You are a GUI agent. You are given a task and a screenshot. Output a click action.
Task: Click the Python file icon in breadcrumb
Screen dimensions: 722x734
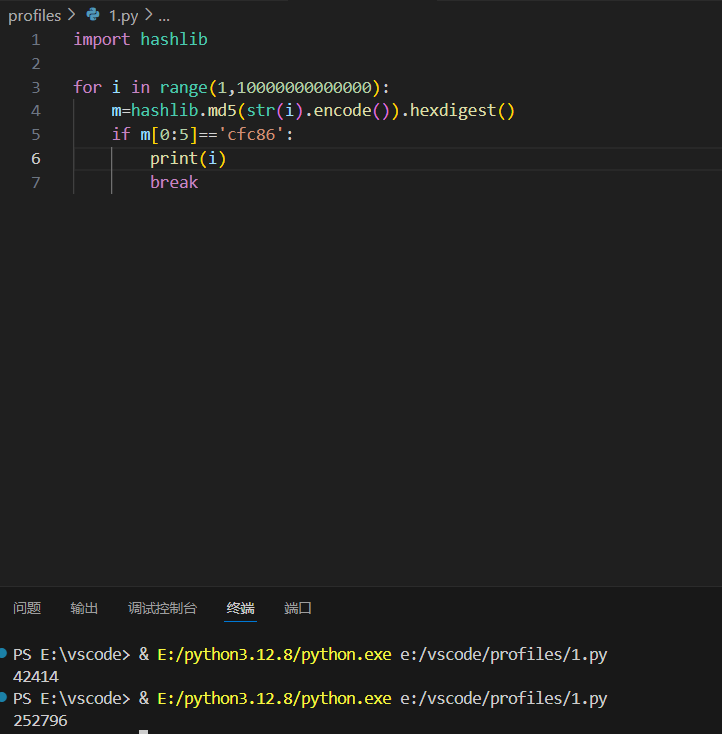[93, 16]
